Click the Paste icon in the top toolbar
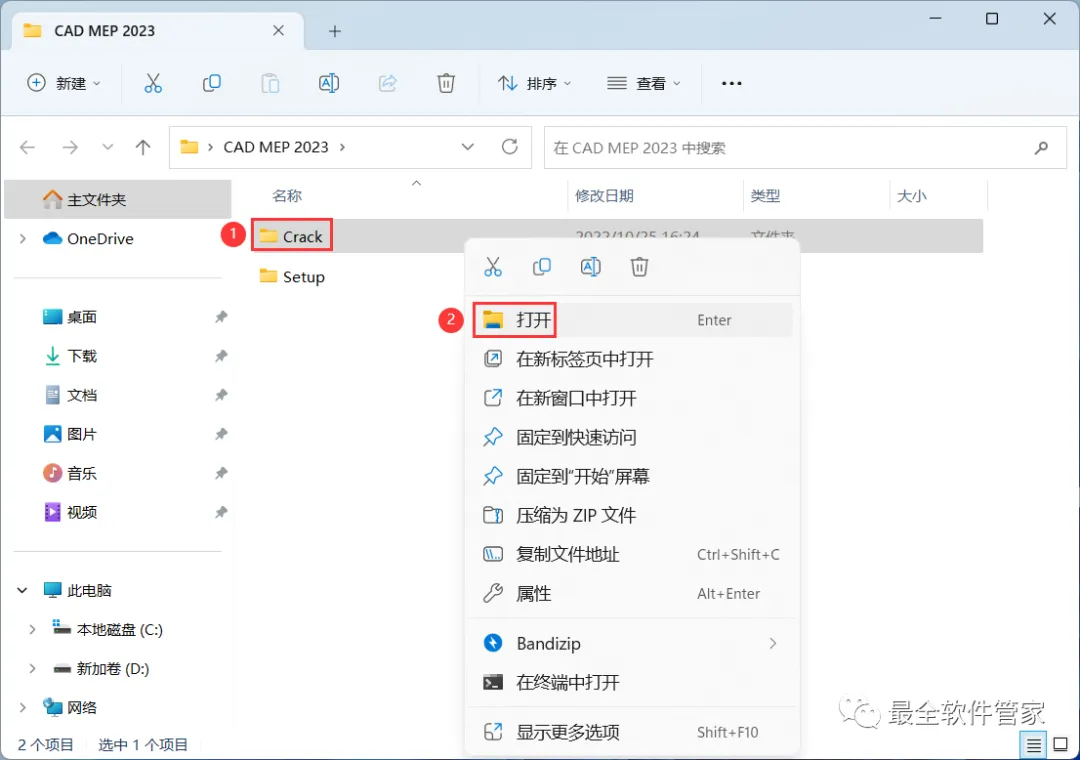 tap(270, 83)
